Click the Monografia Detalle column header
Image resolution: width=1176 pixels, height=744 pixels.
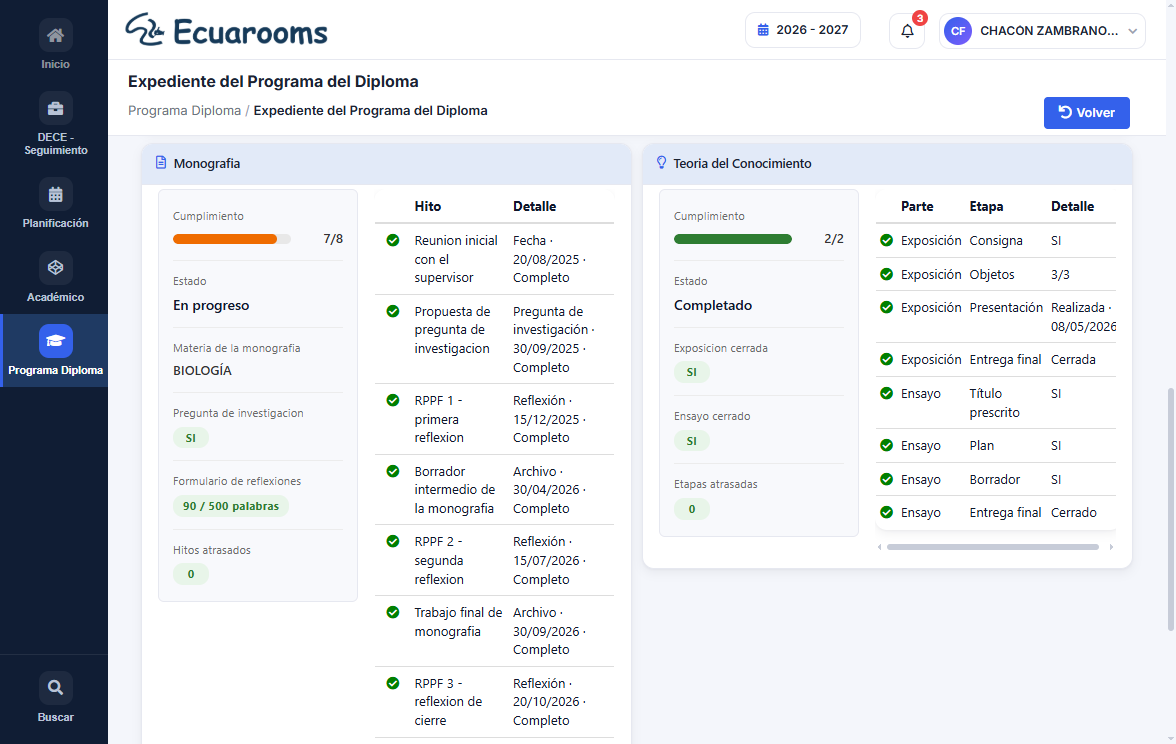535,206
